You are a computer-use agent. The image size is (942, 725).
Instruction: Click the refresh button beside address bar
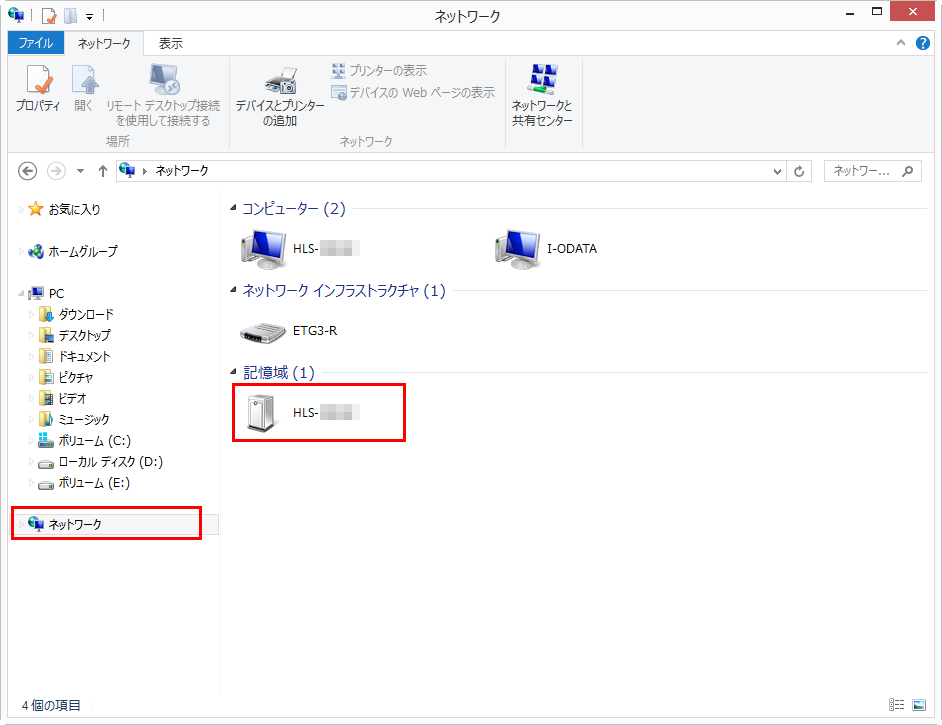tap(799, 171)
